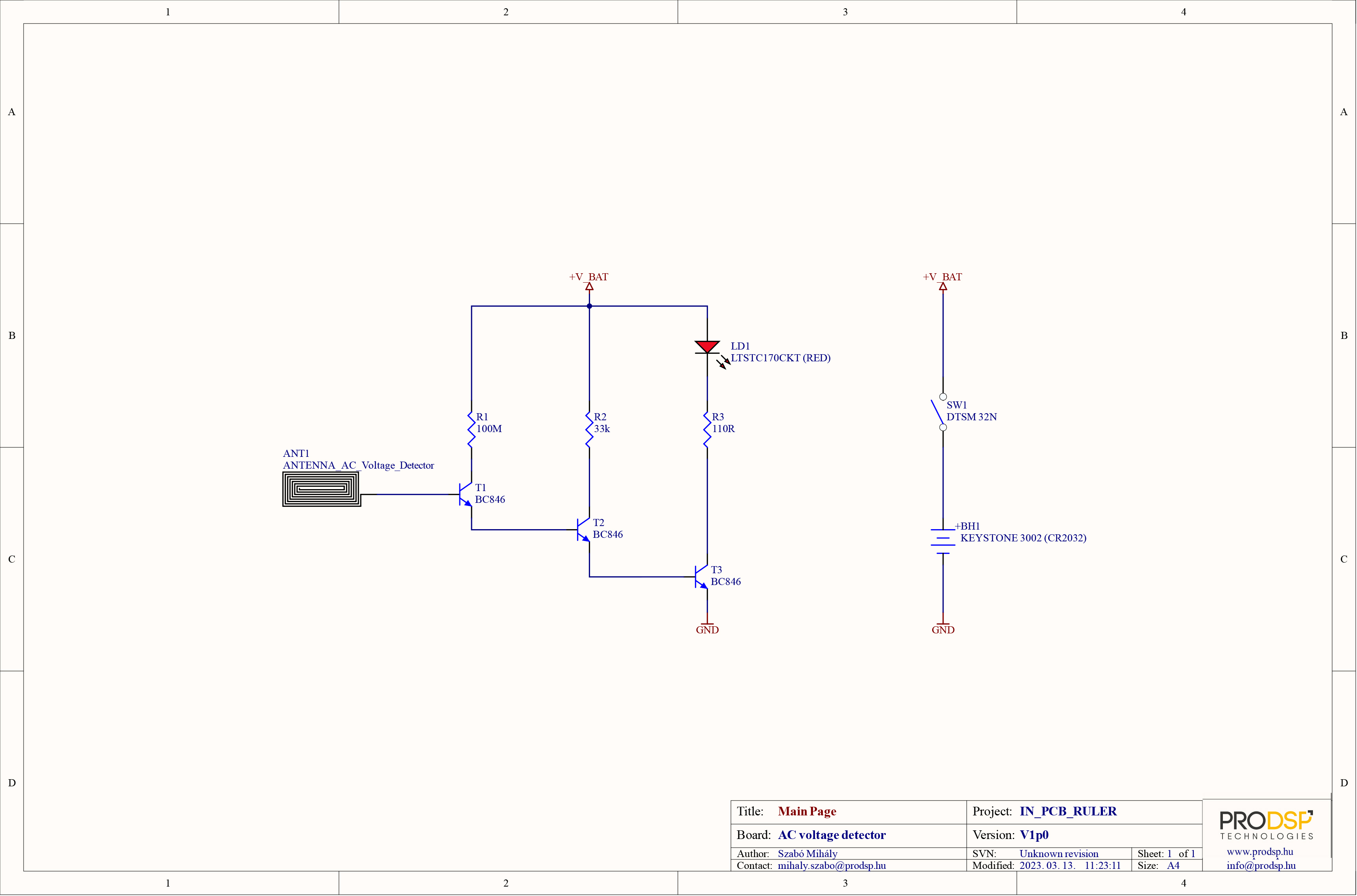The image size is (1357, 896).
Task: Click the 'SW1' designator
Action: (x=957, y=405)
